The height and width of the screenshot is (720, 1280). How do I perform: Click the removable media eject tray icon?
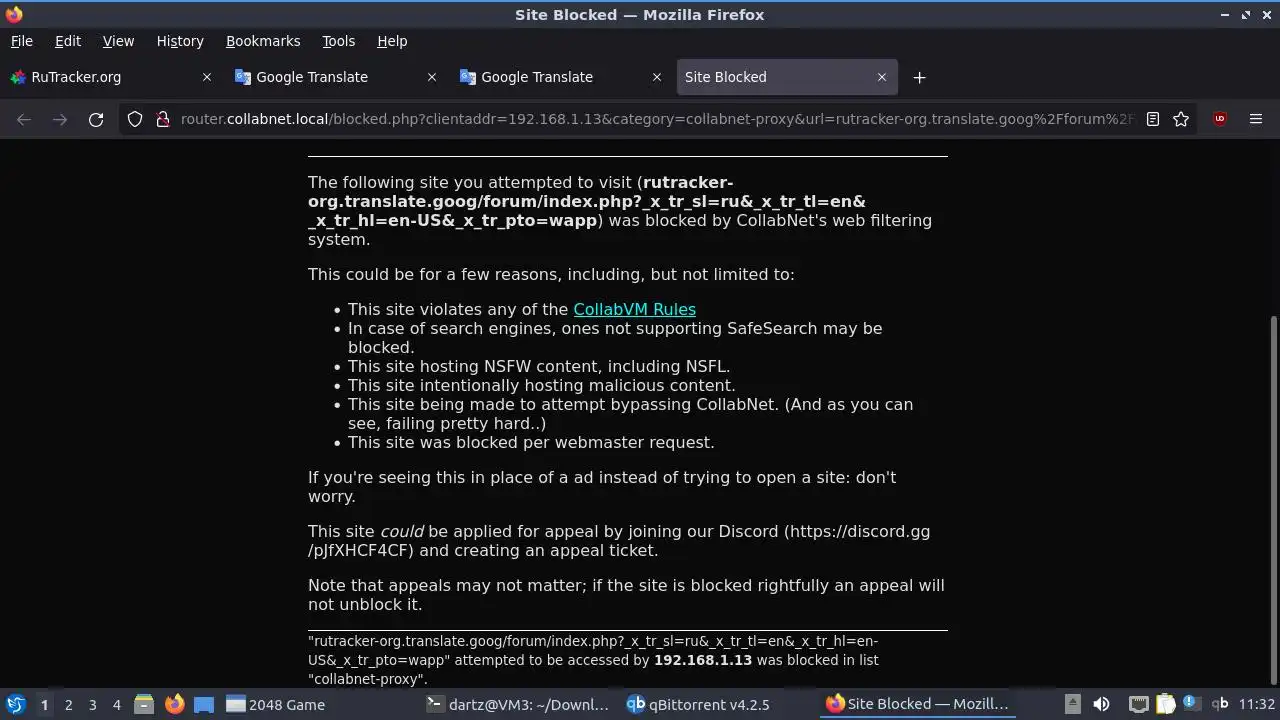[1072, 704]
